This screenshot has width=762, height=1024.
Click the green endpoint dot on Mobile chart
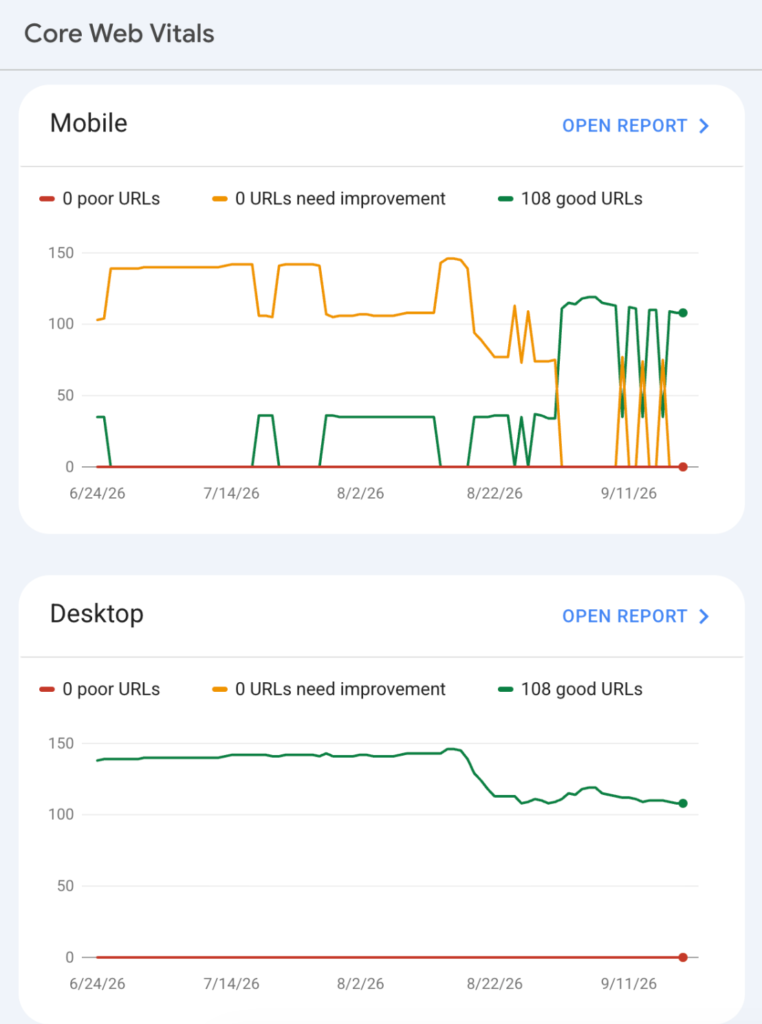683,313
